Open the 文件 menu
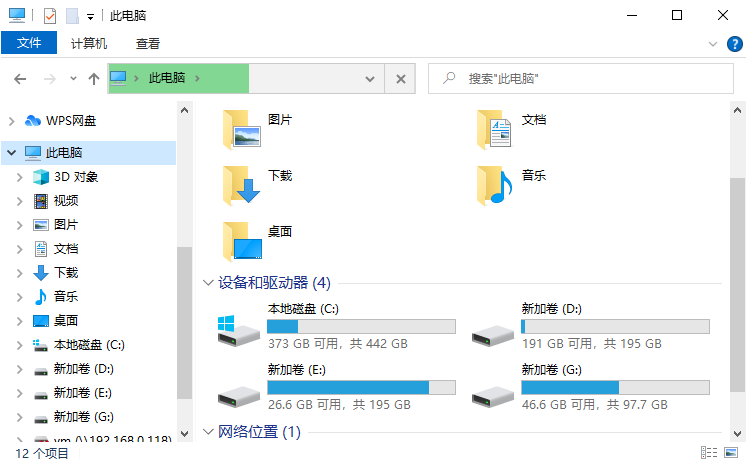 29,43
